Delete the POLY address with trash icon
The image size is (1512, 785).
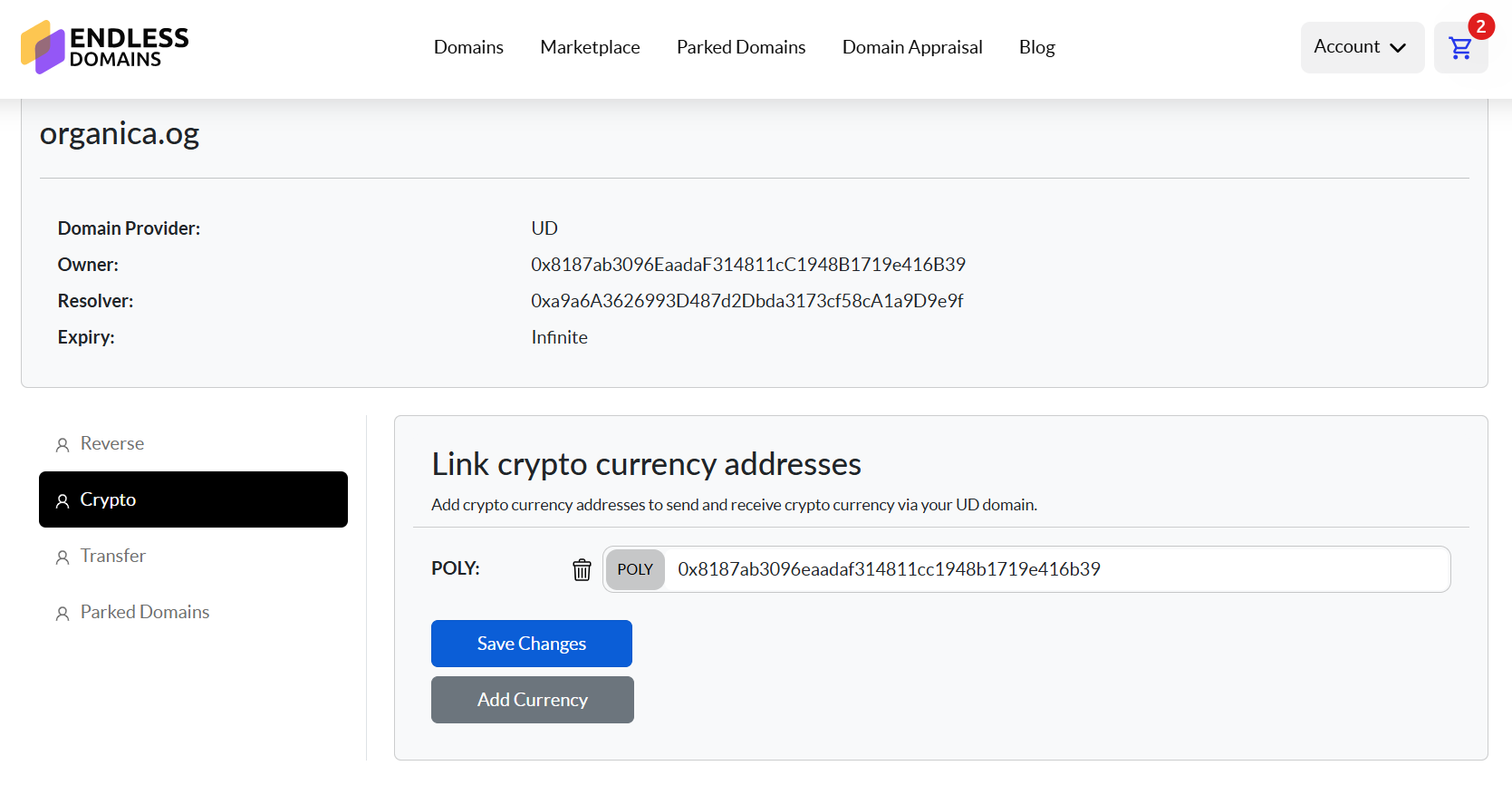(x=582, y=569)
